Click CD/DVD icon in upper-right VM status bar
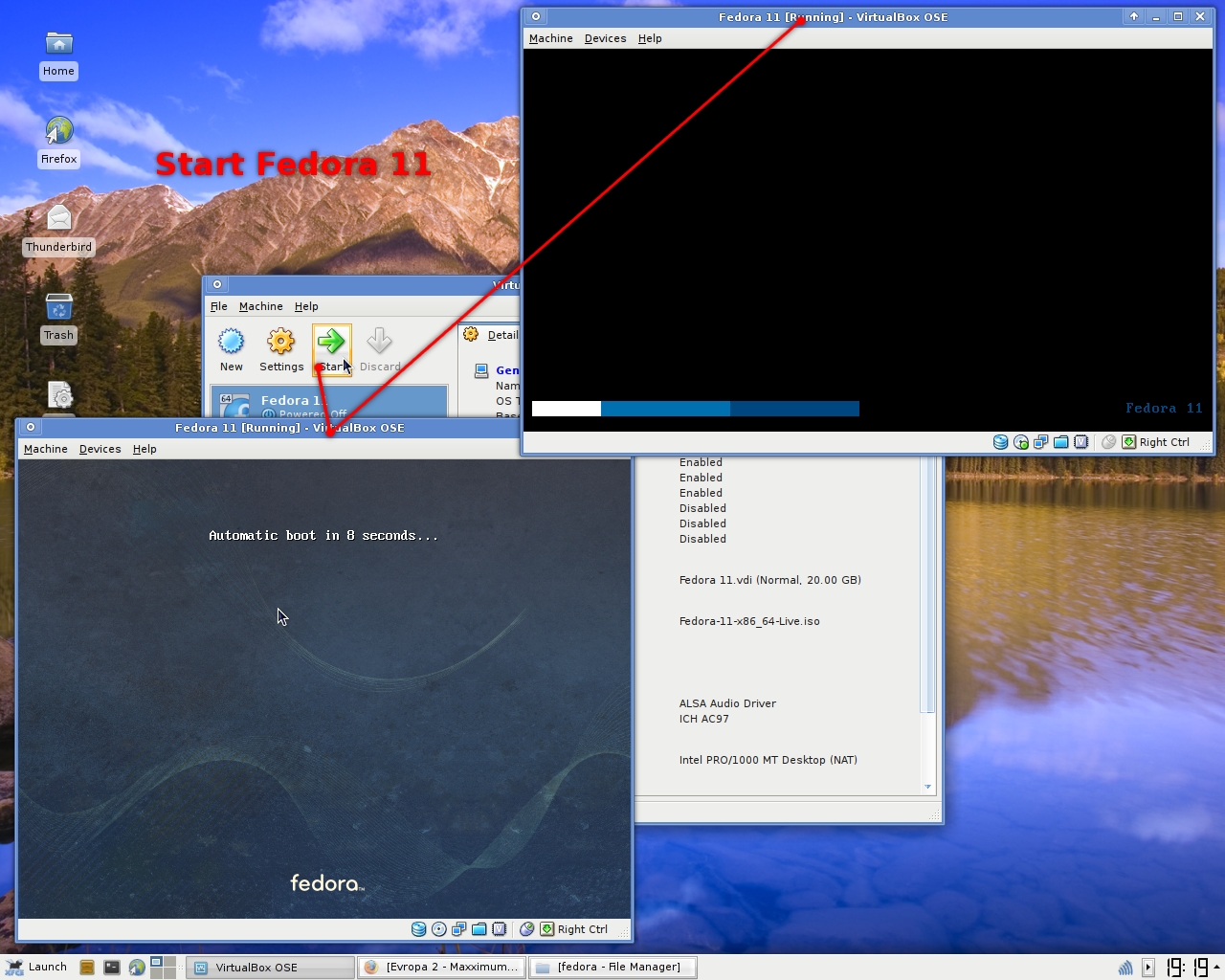 click(1021, 442)
